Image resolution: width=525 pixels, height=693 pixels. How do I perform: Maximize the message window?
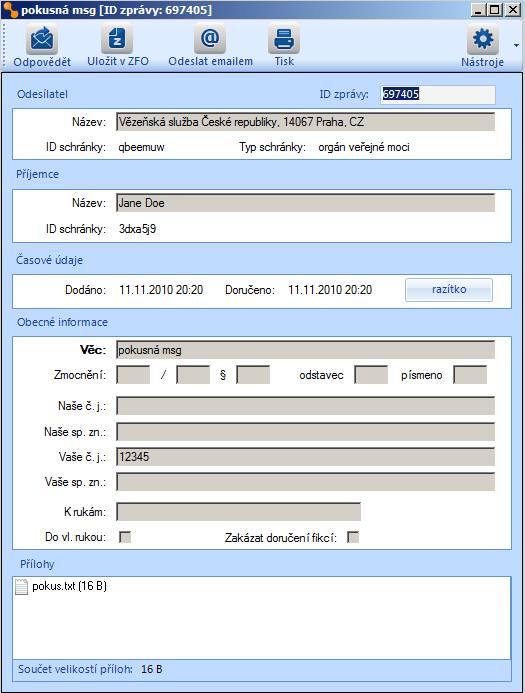tap(495, 9)
